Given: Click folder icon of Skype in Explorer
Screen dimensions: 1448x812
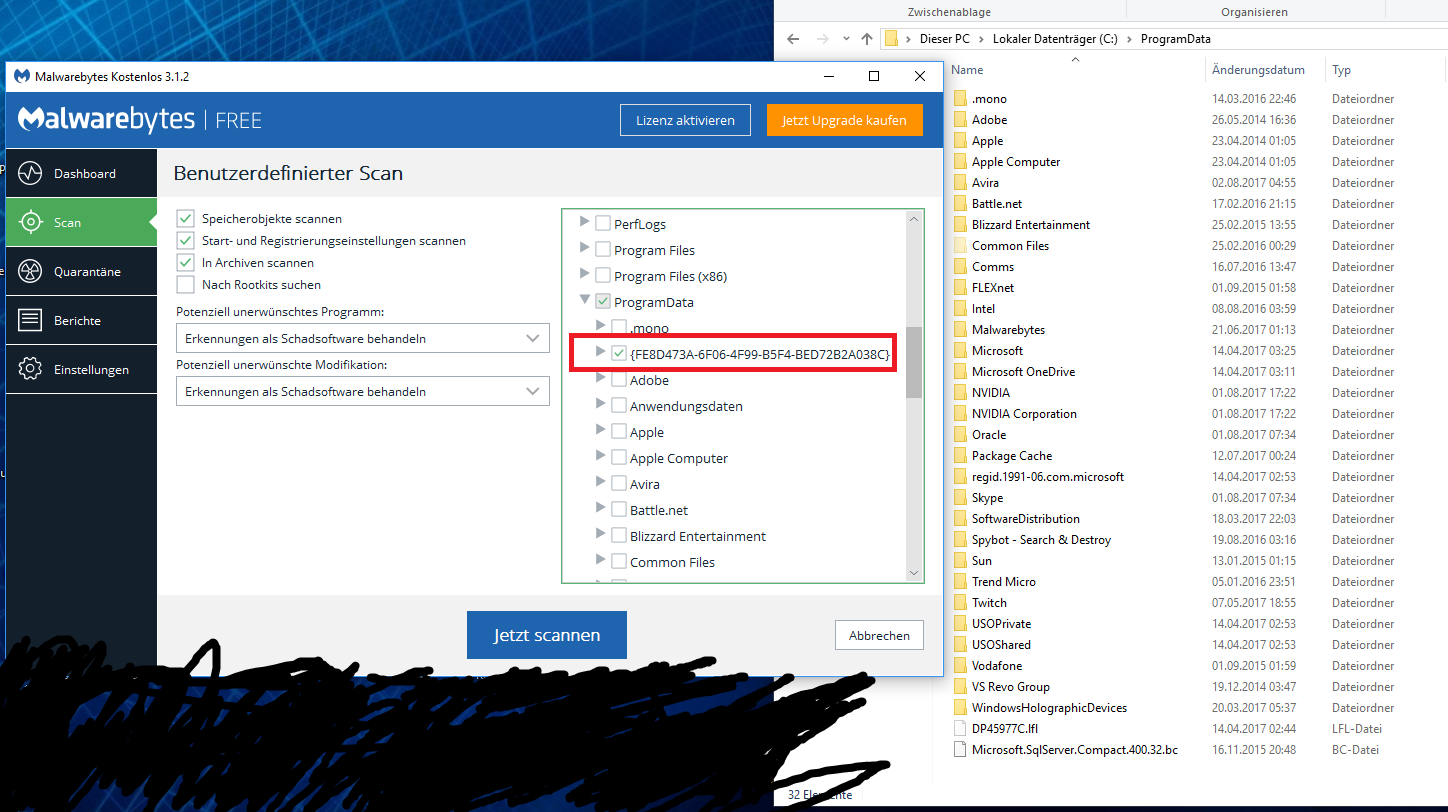Looking at the screenshot, I should click(x=960, y=498).
